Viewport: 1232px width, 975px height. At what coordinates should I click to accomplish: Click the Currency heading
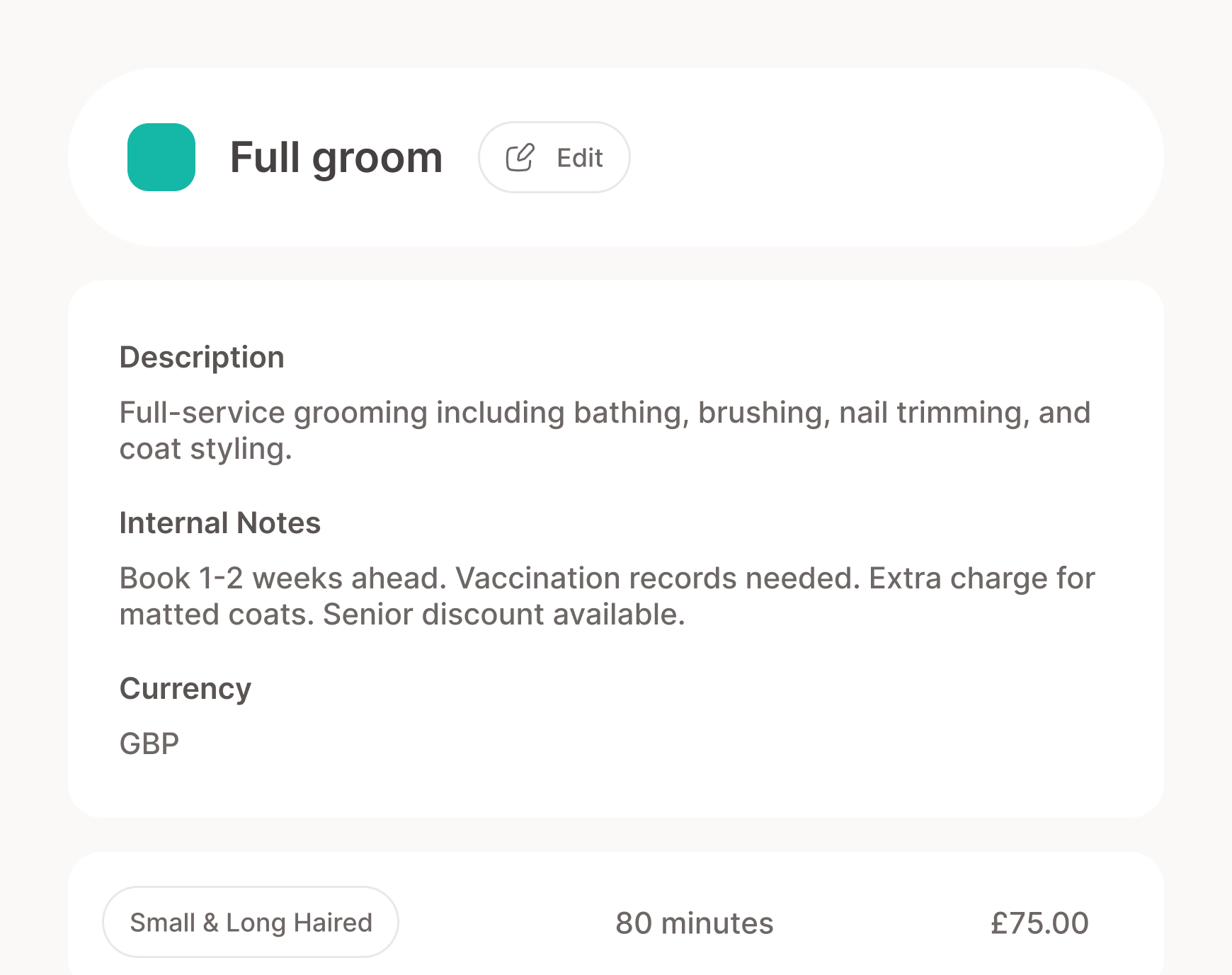(185, 689)
